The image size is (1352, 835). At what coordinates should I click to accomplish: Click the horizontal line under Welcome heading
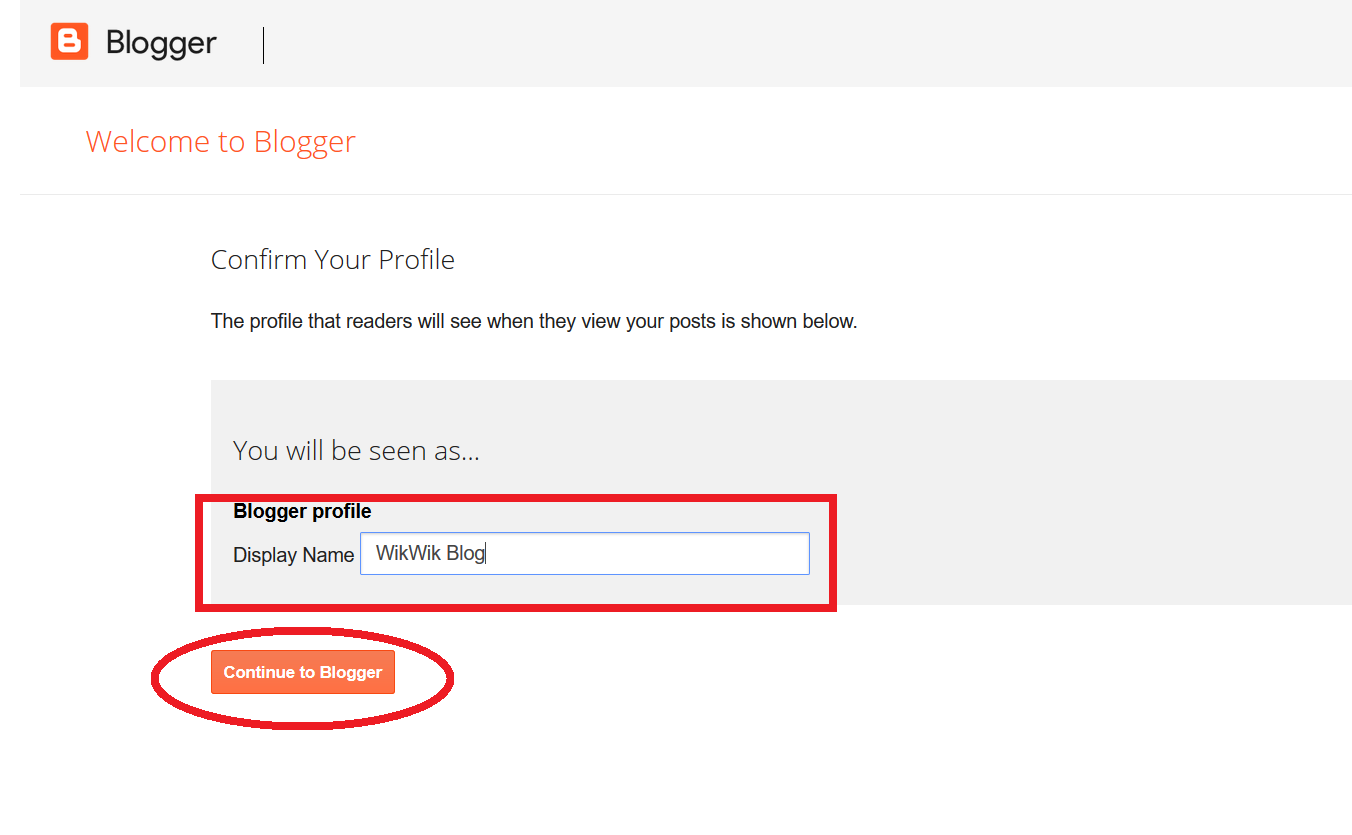[700, 194]
